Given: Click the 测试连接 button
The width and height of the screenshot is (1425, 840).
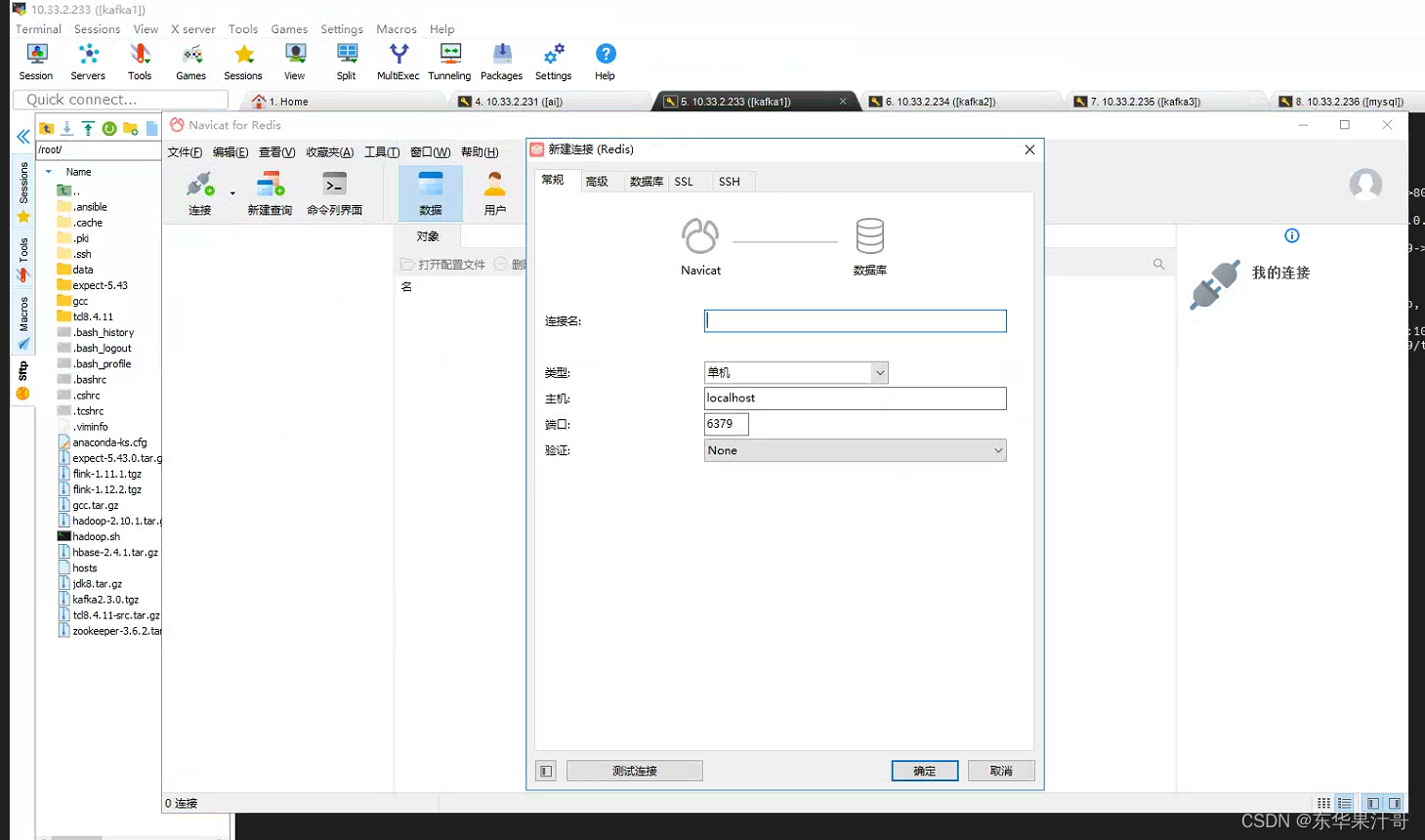Looking at the screenshot, I should (635, 771).
